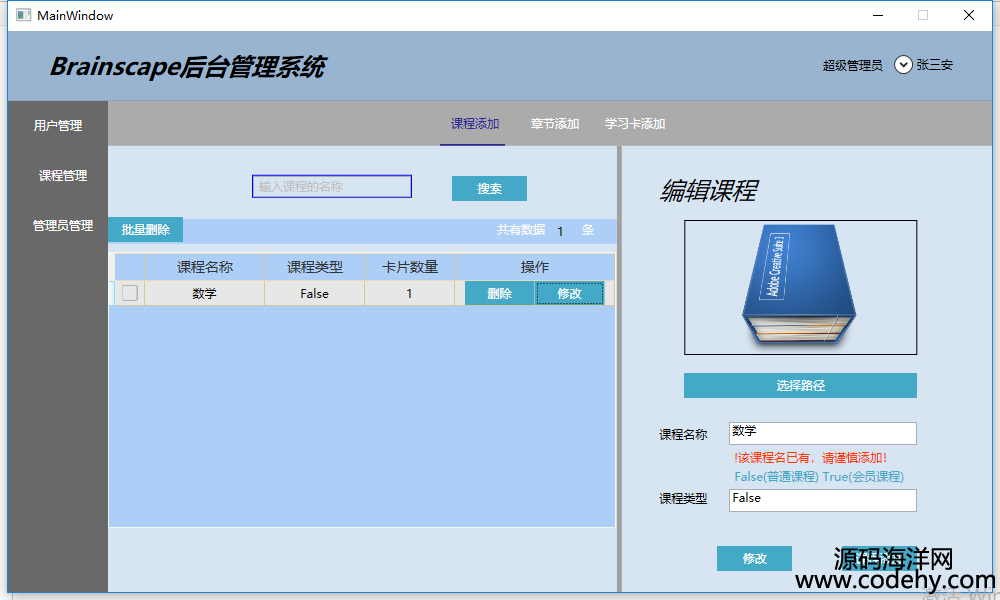Select the False cell in the table
The image size is (1000, 600).
point(314,293)
